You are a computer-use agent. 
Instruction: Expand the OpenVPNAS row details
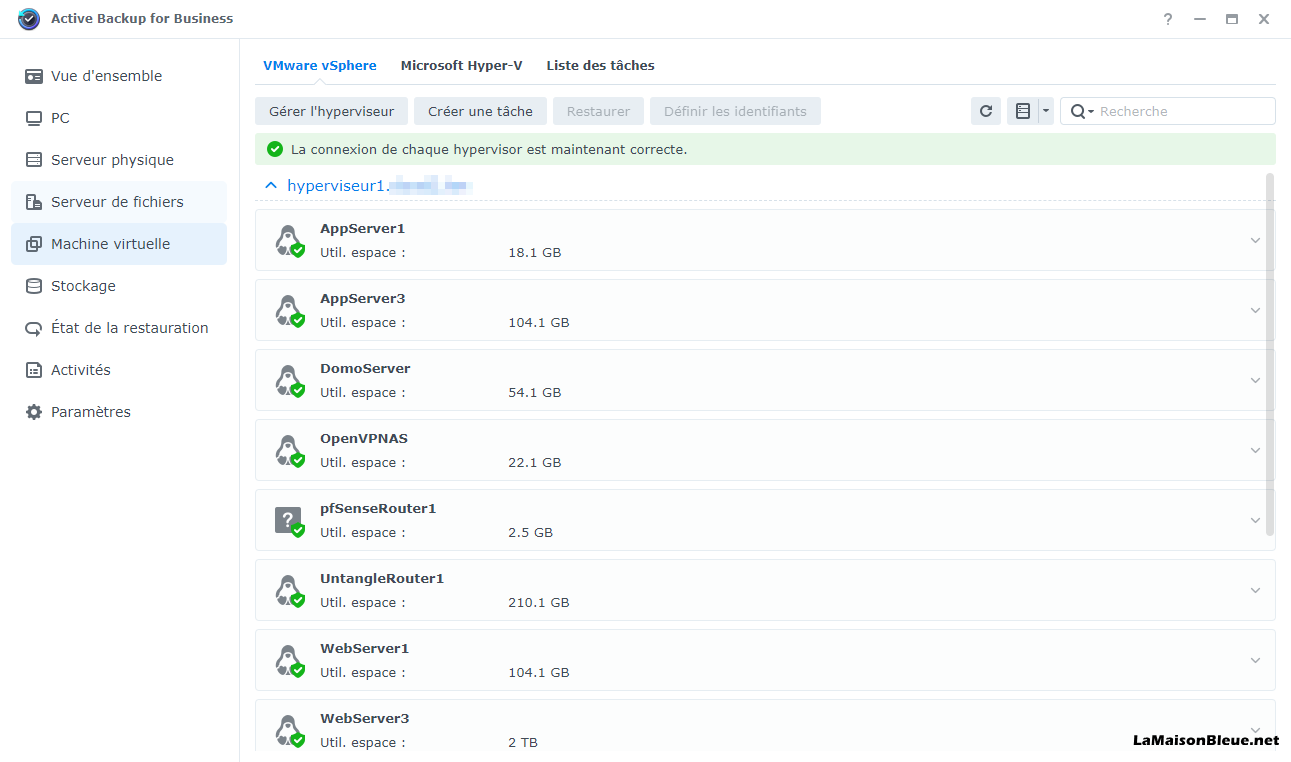[x=1255, y=450]
